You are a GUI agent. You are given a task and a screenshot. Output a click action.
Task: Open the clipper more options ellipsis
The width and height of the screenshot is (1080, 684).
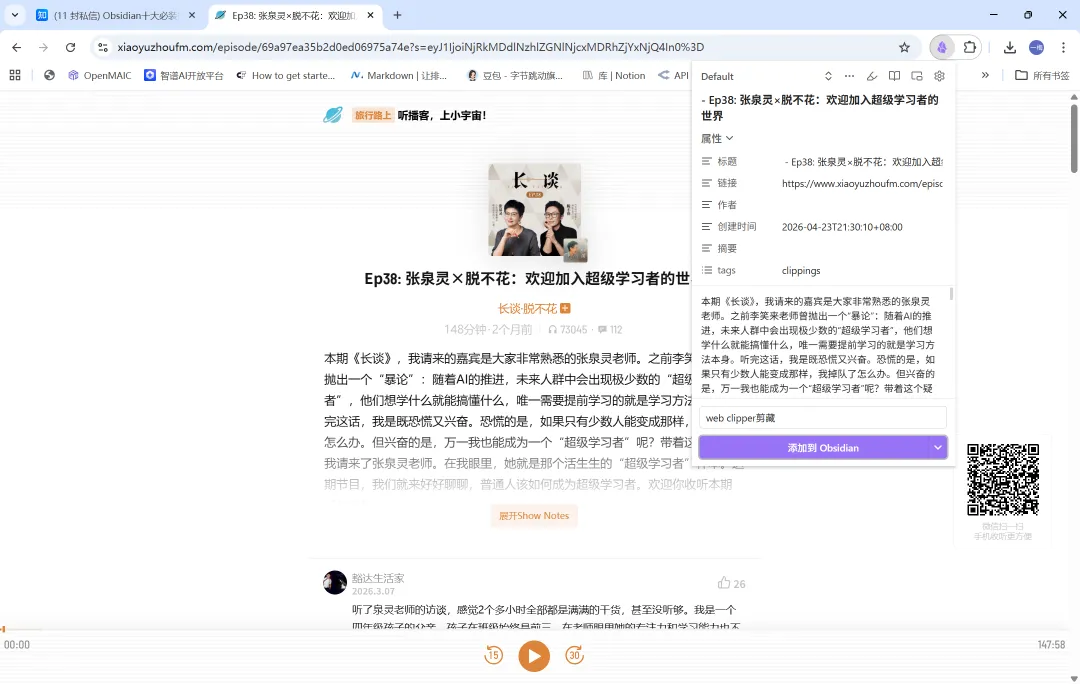[849, 76]
